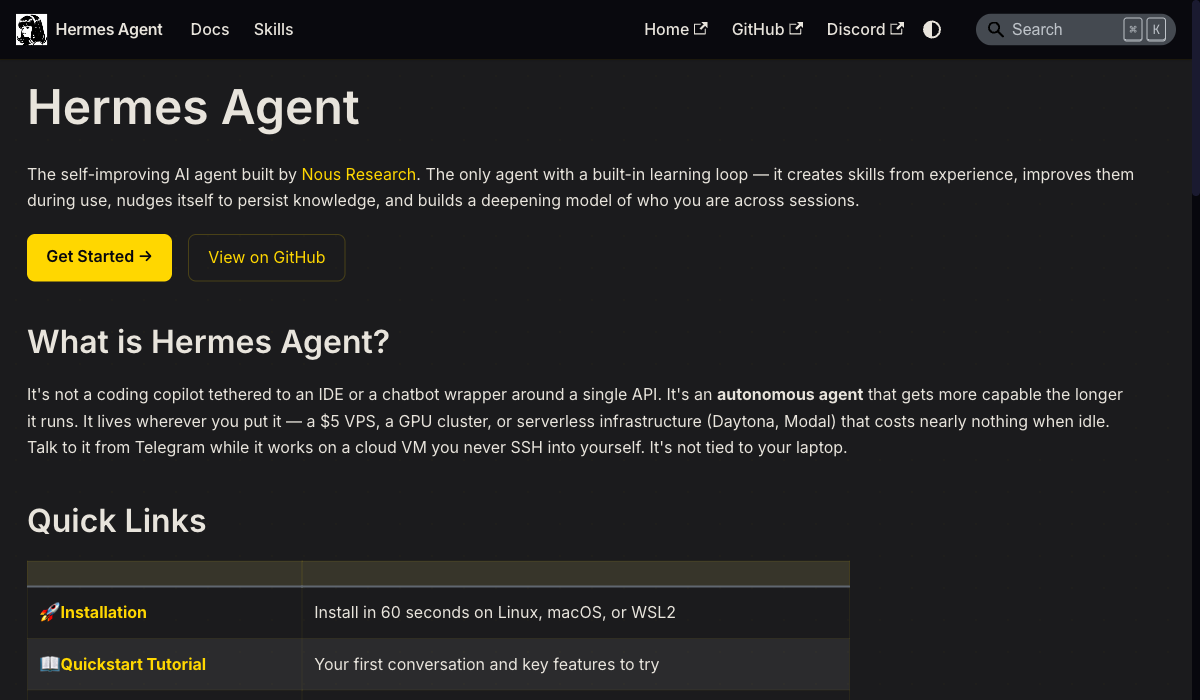Click the external link icon beside GitHub
Viewport: 1200px width, 700px height.
795,28
